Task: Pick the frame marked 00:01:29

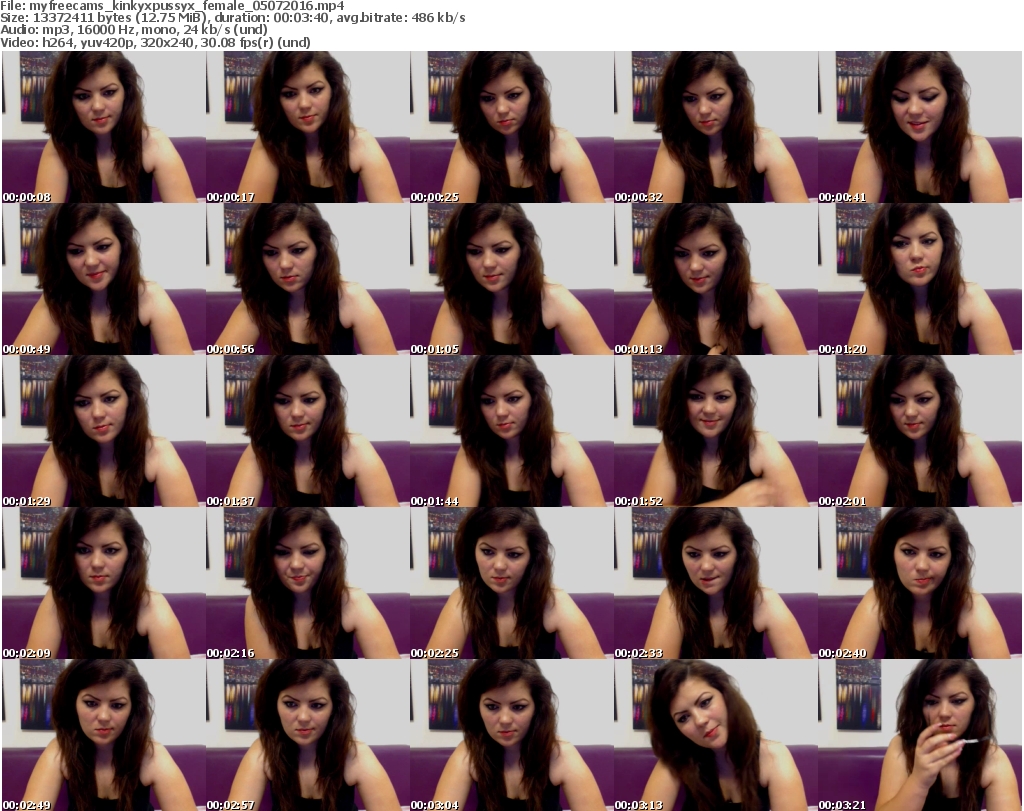Action: click(104, 431)
